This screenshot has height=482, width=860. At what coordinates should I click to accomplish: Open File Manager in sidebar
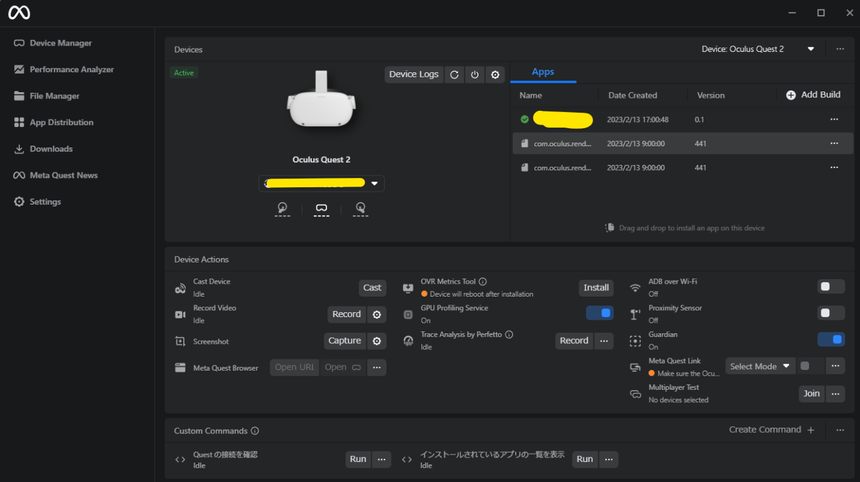pos(47,96)
